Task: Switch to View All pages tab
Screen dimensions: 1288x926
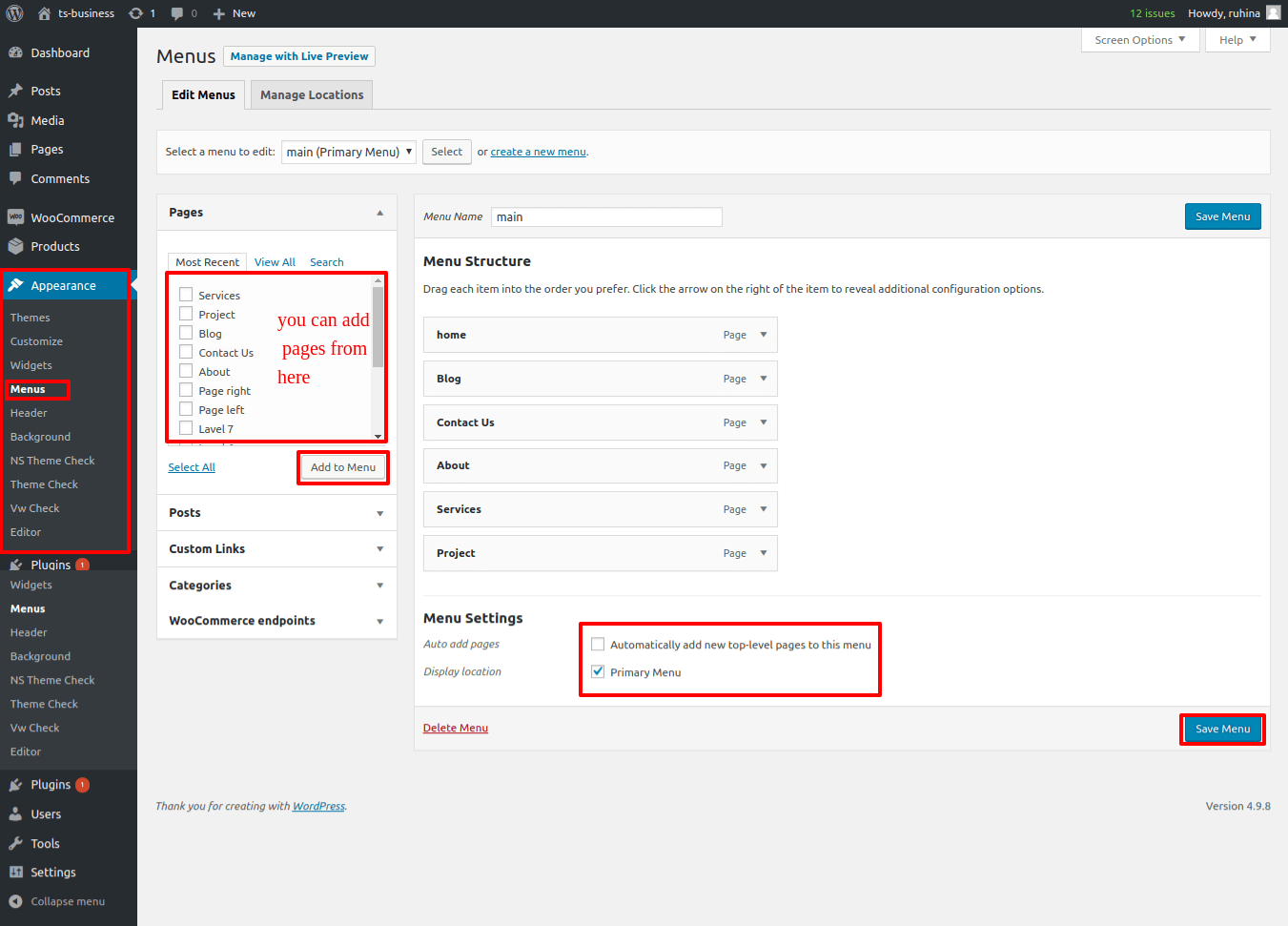Action: pos(275,262)
